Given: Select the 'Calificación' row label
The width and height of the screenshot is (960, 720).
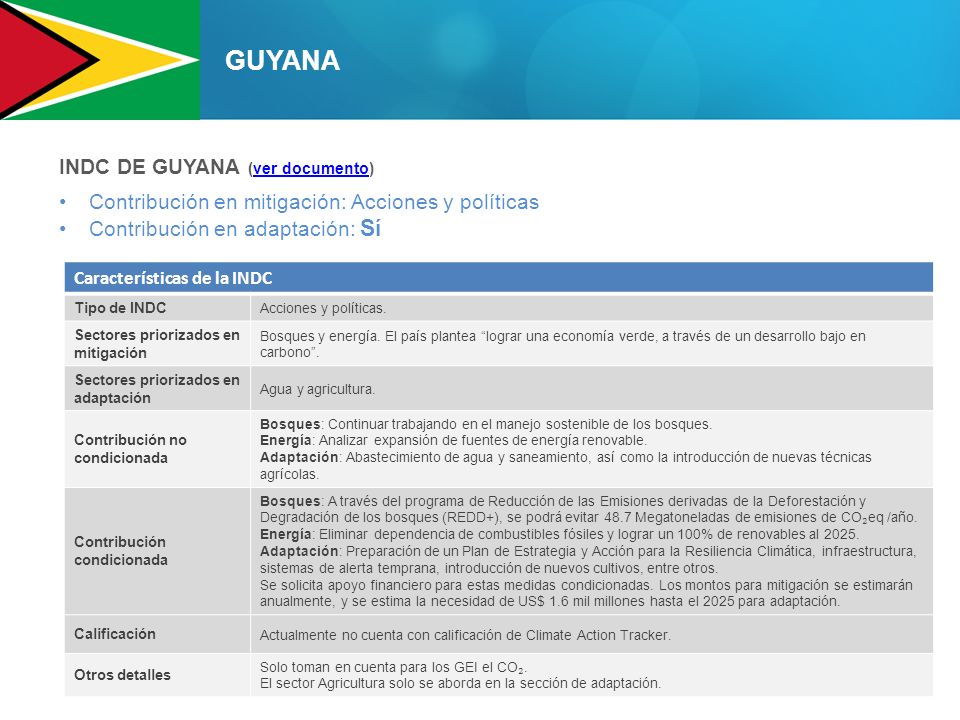Looking at the screenshot, I should coord(115,634).
